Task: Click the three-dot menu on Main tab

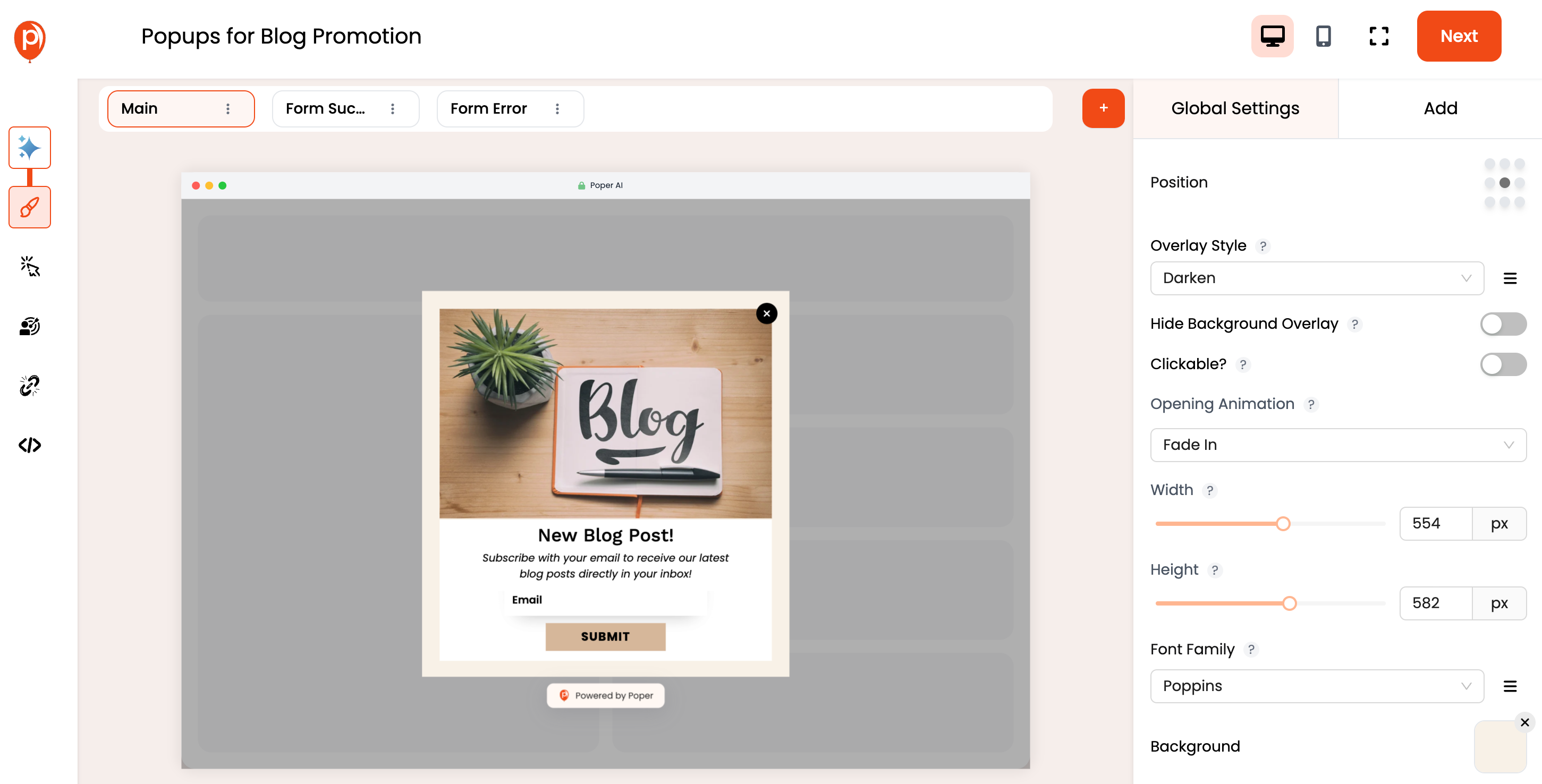Action: [227, 108]
